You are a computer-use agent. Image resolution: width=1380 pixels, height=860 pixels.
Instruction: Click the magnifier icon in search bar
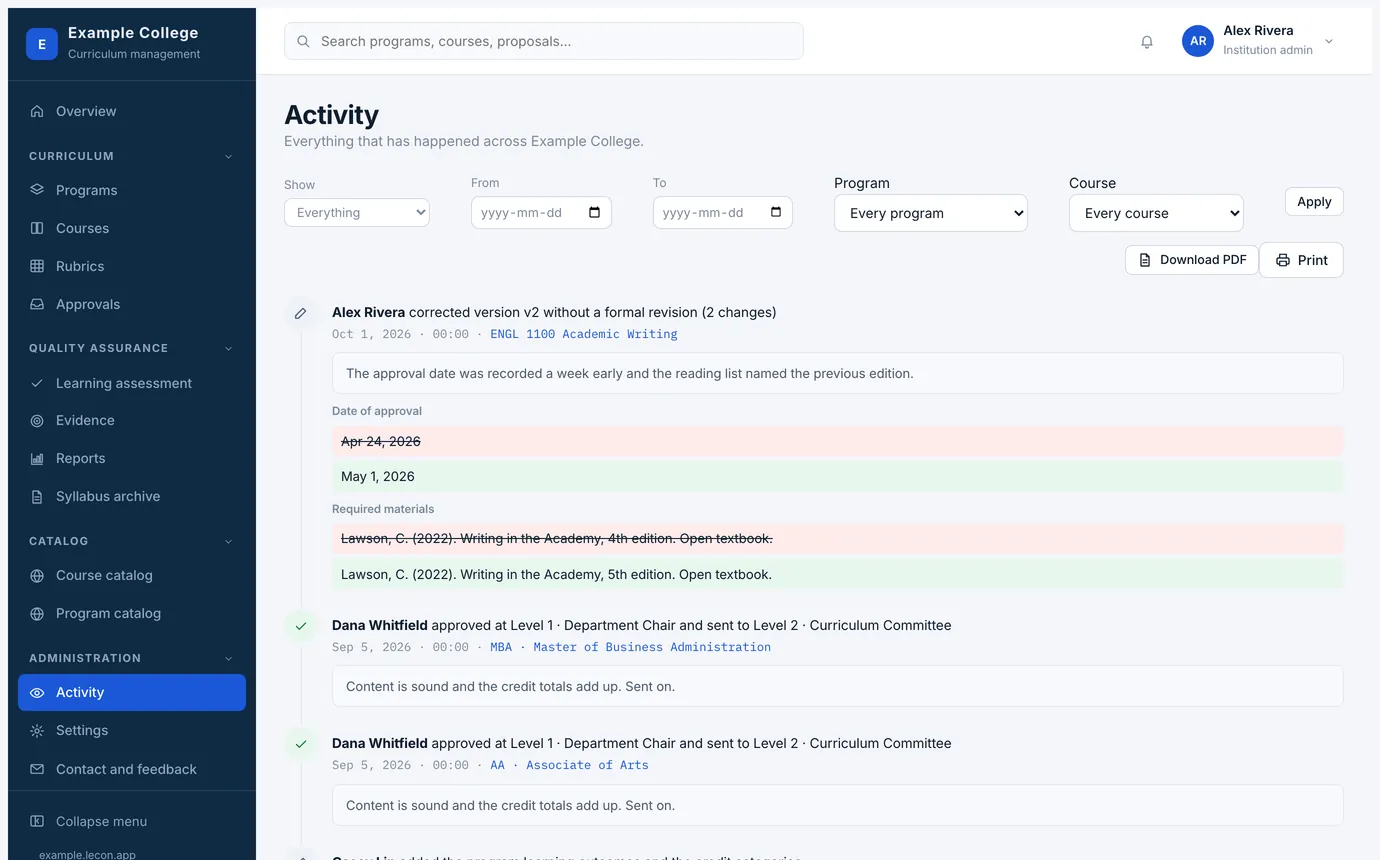pos(303,42)
